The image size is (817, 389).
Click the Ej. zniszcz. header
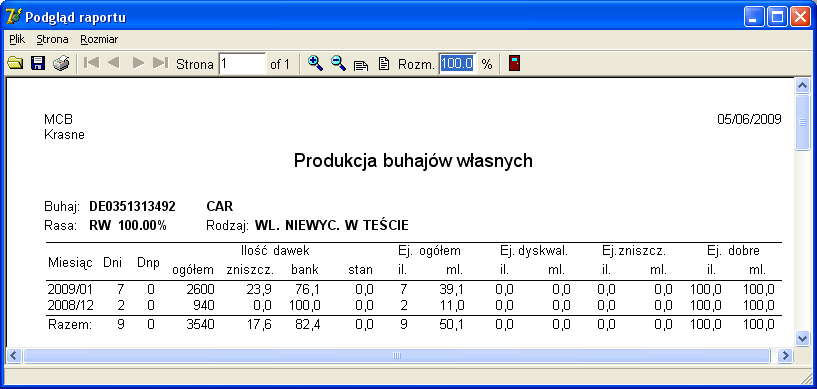[x=634, y=251]
